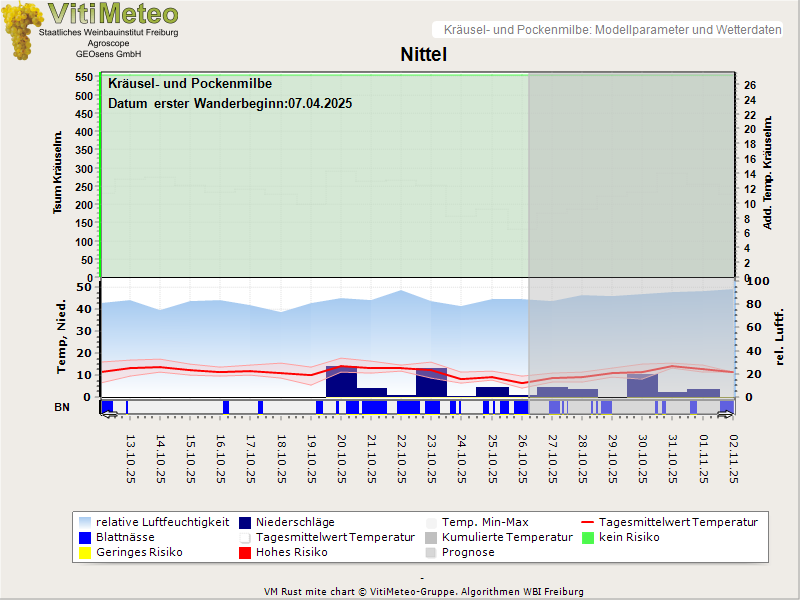The image size is (800, 600).
Task: Click the Niederschläge dark blue legend icon
Action: pyautogui.click(x=245, y=522)
